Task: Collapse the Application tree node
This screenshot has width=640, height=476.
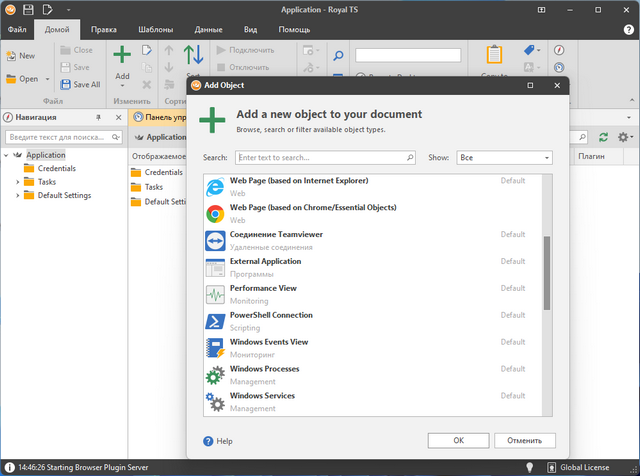Action: tap(7, 155)
